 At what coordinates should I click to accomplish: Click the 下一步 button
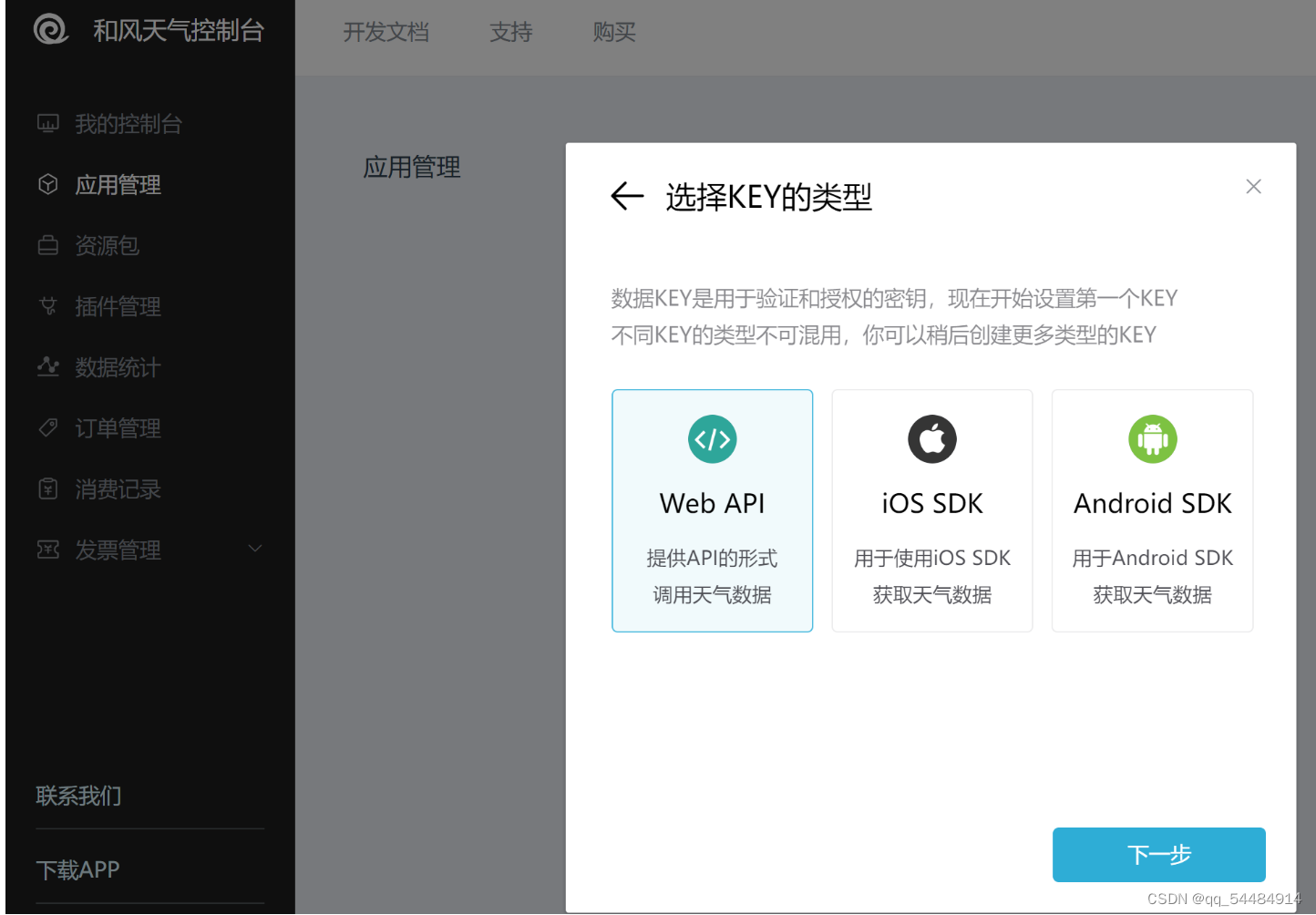(x=1158, y=855)
